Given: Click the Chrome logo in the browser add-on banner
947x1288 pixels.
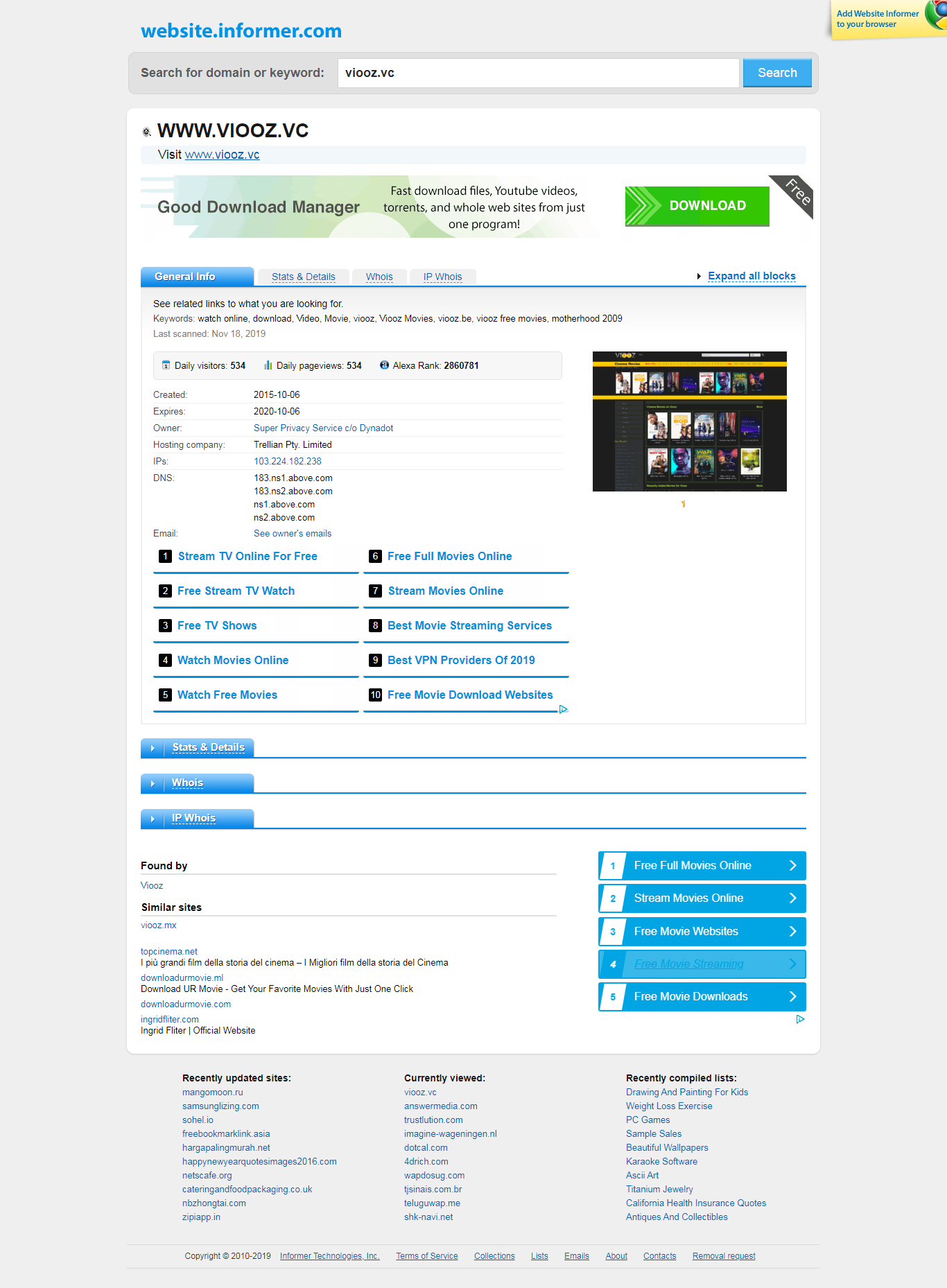Looking at the screenshot, I should point(936,15).
